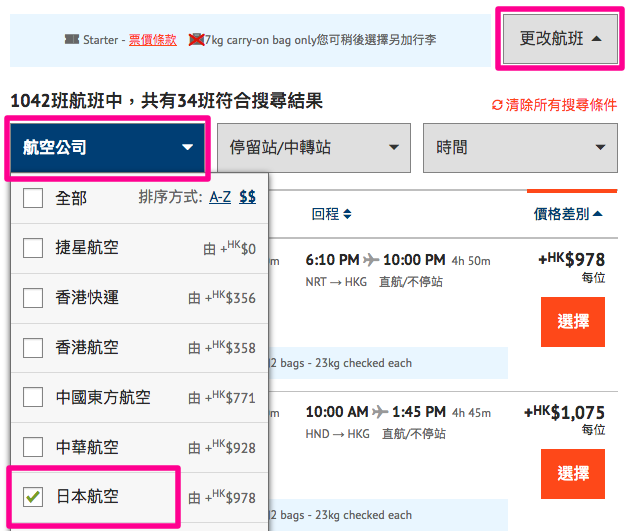
Task: Sort results by 價格差別 price difference
Action: click(568, 214)
